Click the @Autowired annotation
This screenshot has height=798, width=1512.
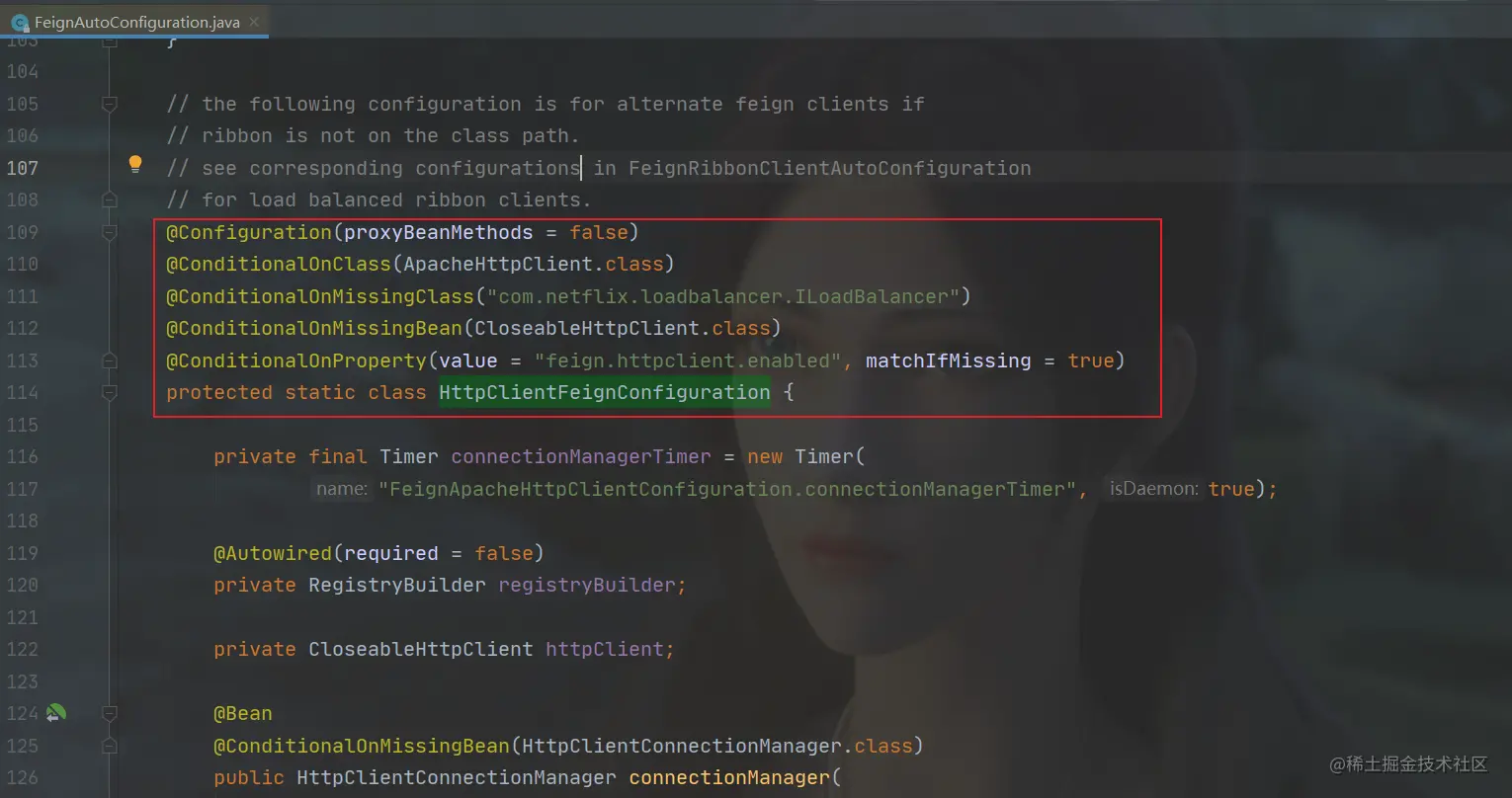tap(273, 553)
